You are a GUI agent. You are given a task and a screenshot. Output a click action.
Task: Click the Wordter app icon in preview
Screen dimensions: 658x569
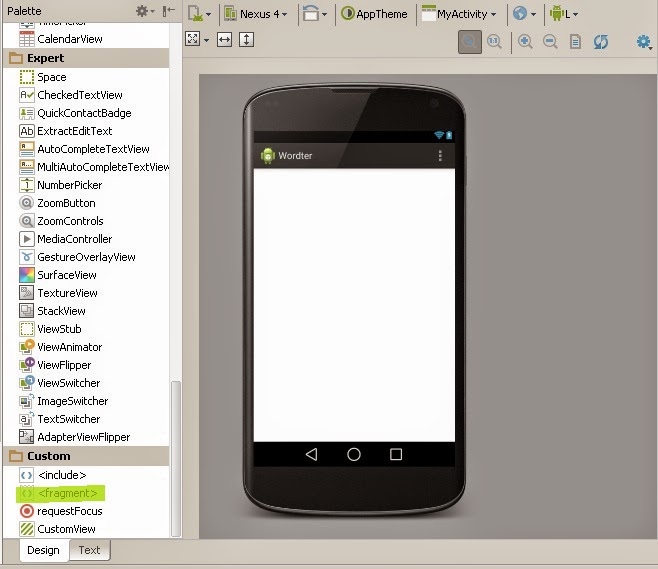(x=267, y=156)
